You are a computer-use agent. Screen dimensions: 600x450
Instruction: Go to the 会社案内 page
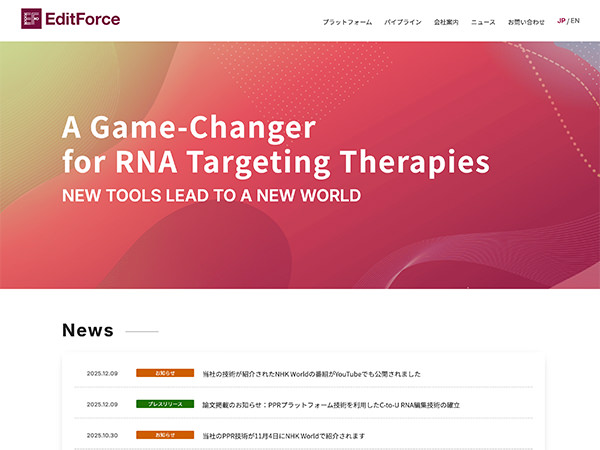pyautogui.click(x=446, y=21)
